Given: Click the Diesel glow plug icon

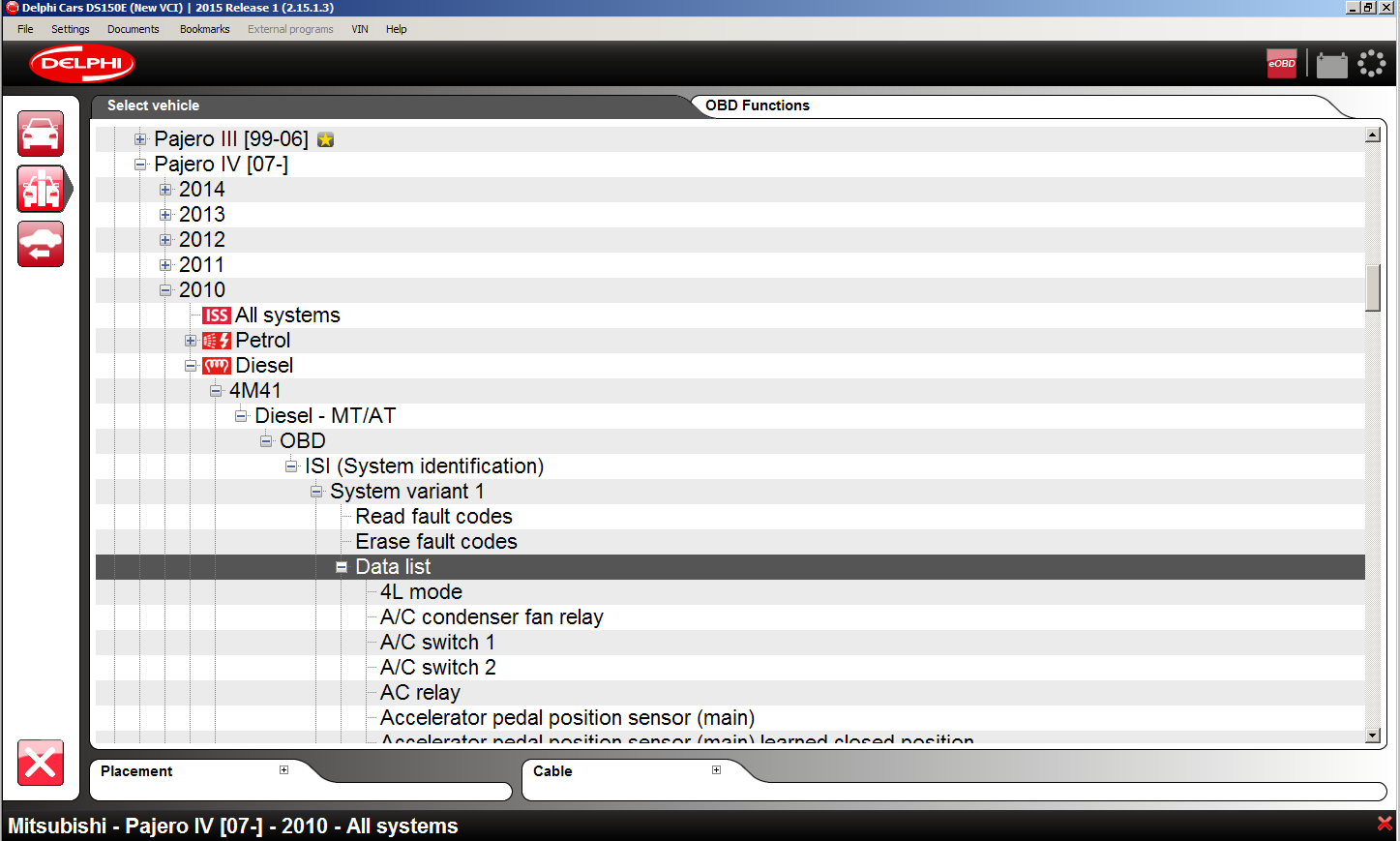Looking at the screenshot, I should (x=217, y=366).
